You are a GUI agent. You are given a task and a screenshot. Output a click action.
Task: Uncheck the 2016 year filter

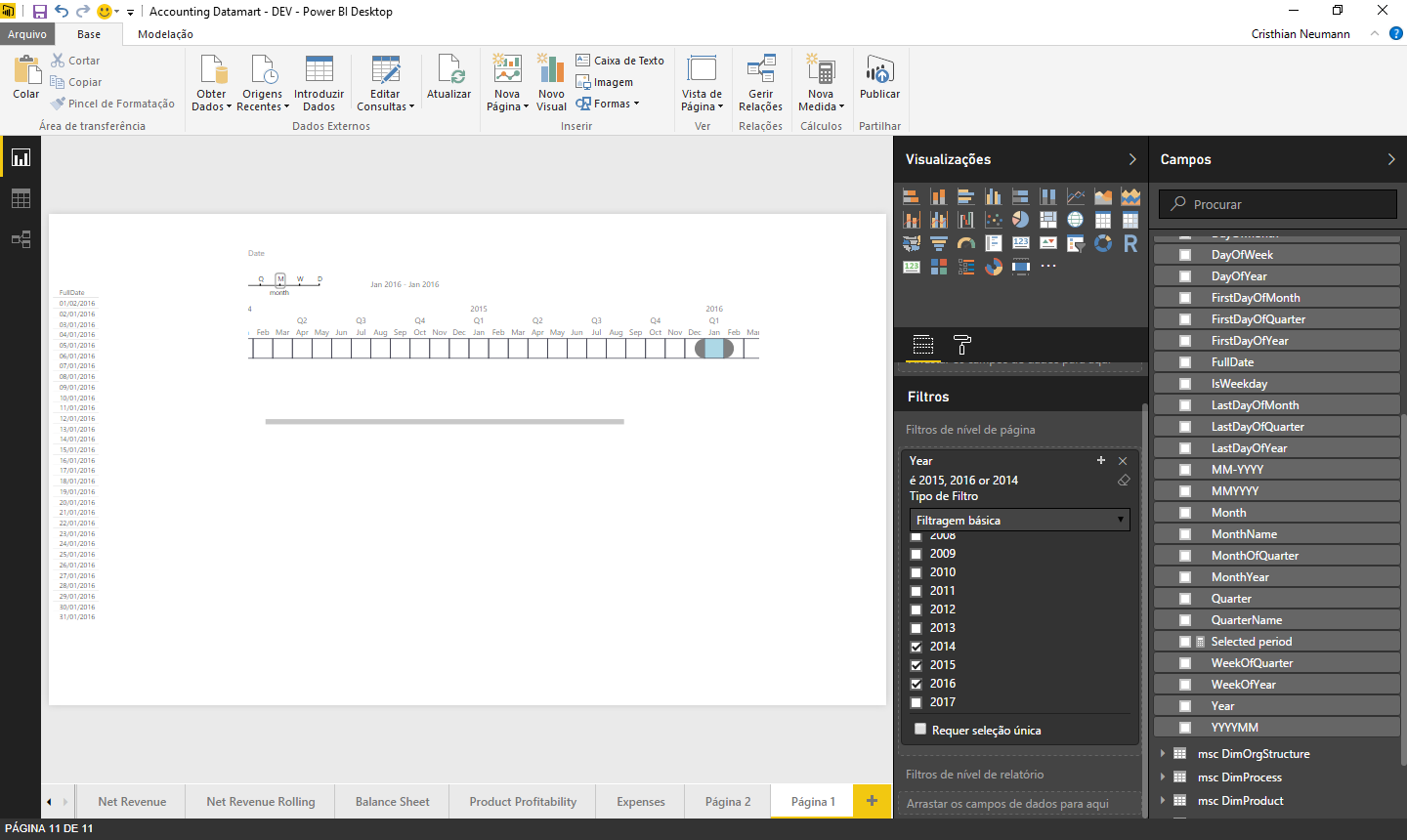point(916,684)
